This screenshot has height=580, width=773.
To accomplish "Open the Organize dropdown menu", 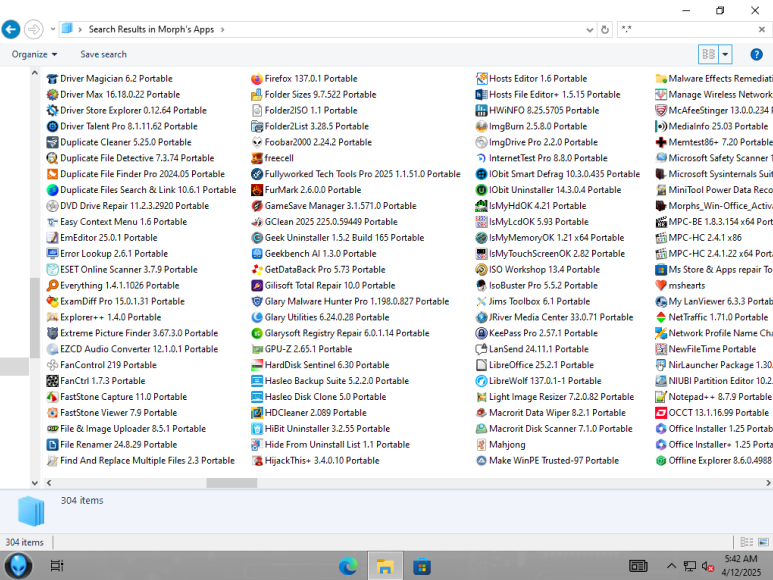I will point(34,54).
